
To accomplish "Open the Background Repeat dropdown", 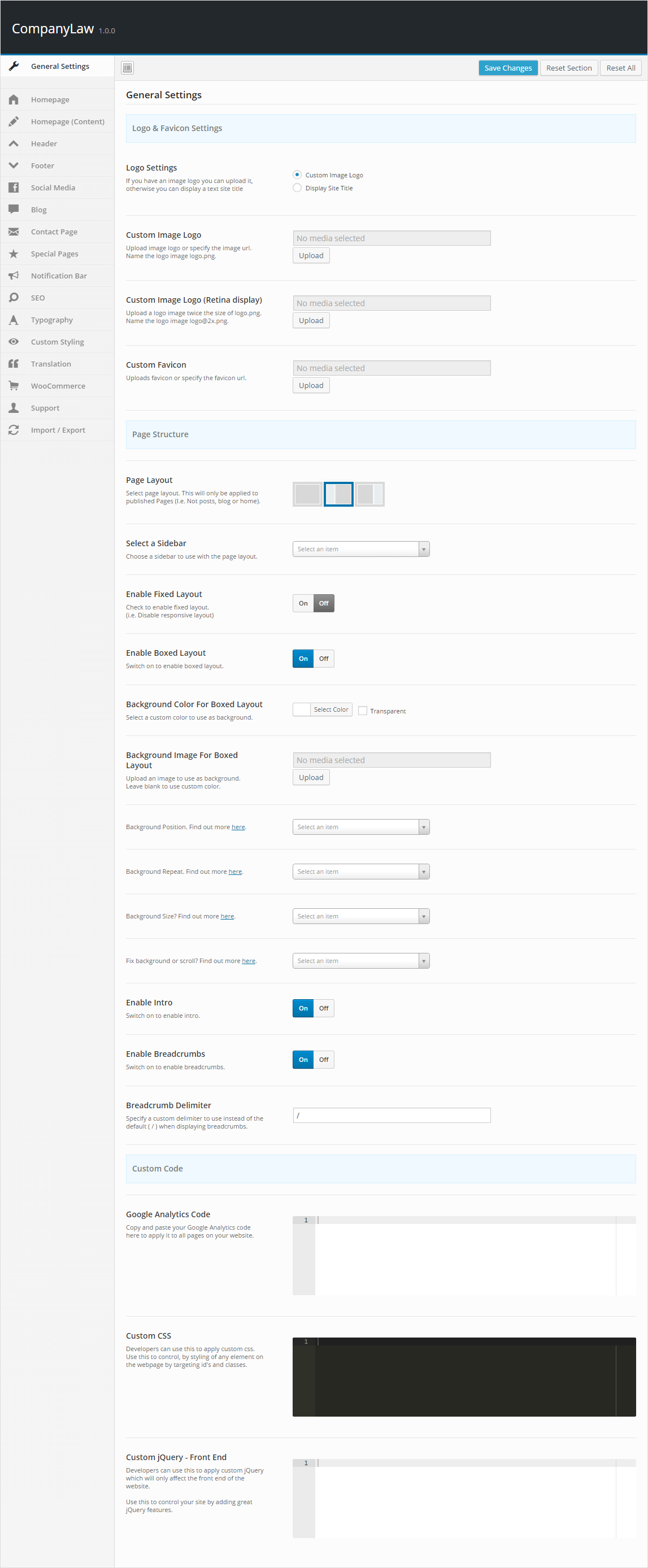I will (361, 872).
